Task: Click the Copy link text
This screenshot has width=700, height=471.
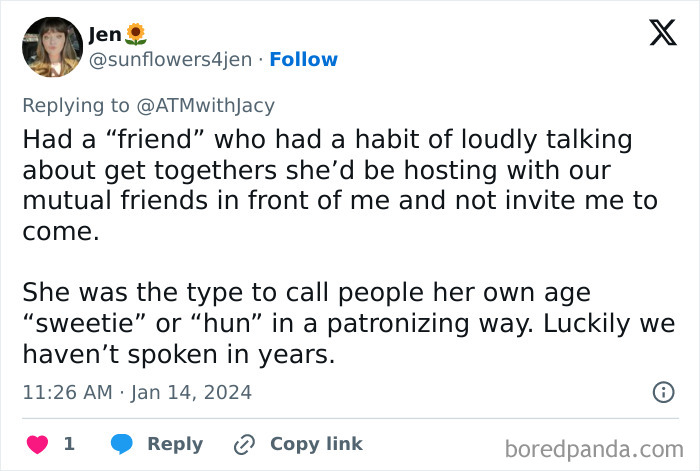Action: [x=317, y=444]
